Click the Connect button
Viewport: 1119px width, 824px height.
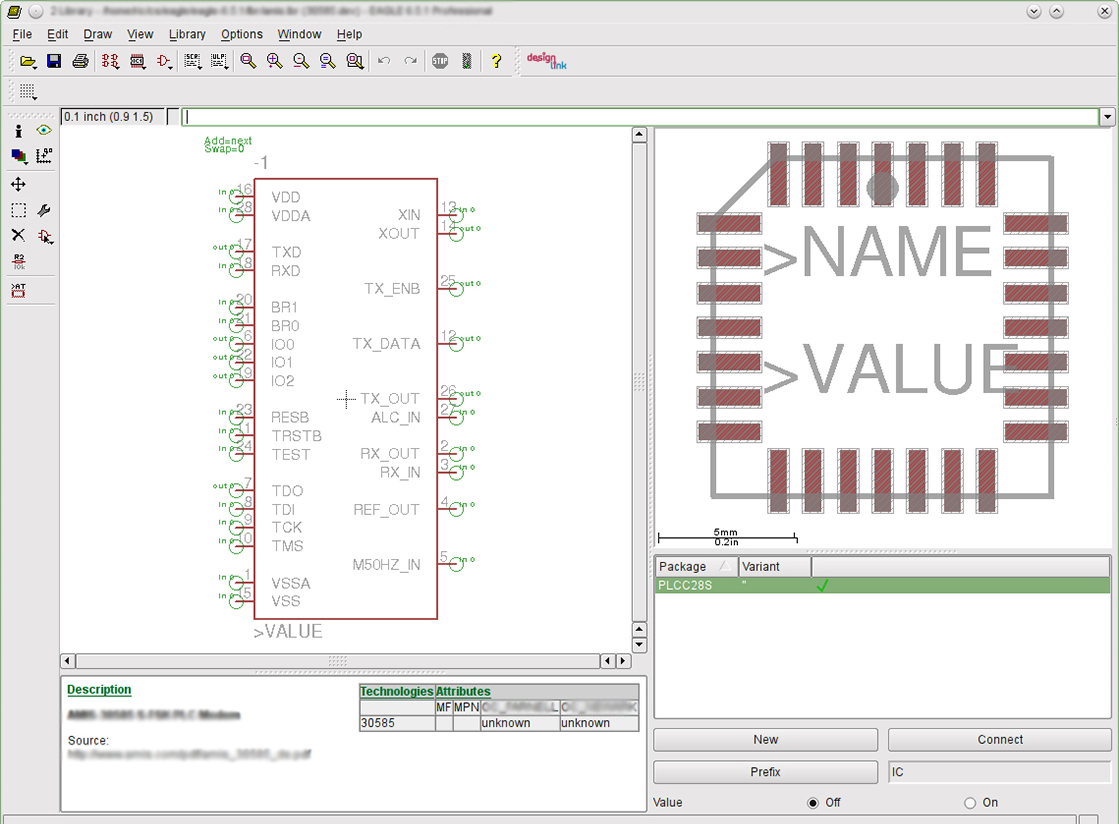coord(999,740)
